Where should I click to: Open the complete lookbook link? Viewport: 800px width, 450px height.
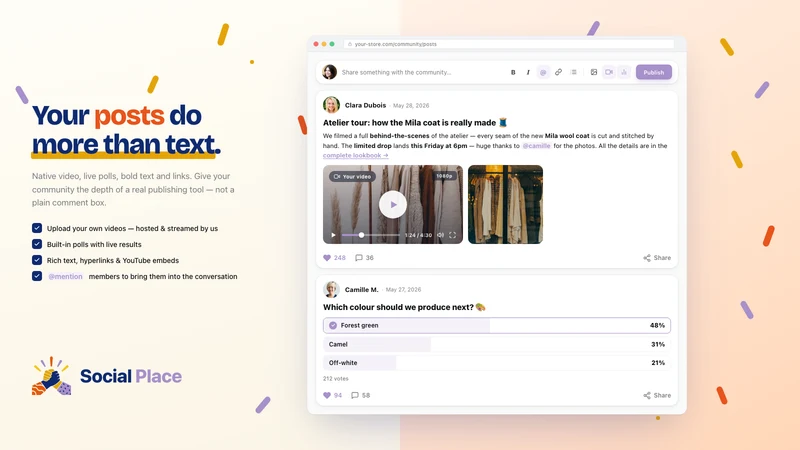(x=356, y=155)
